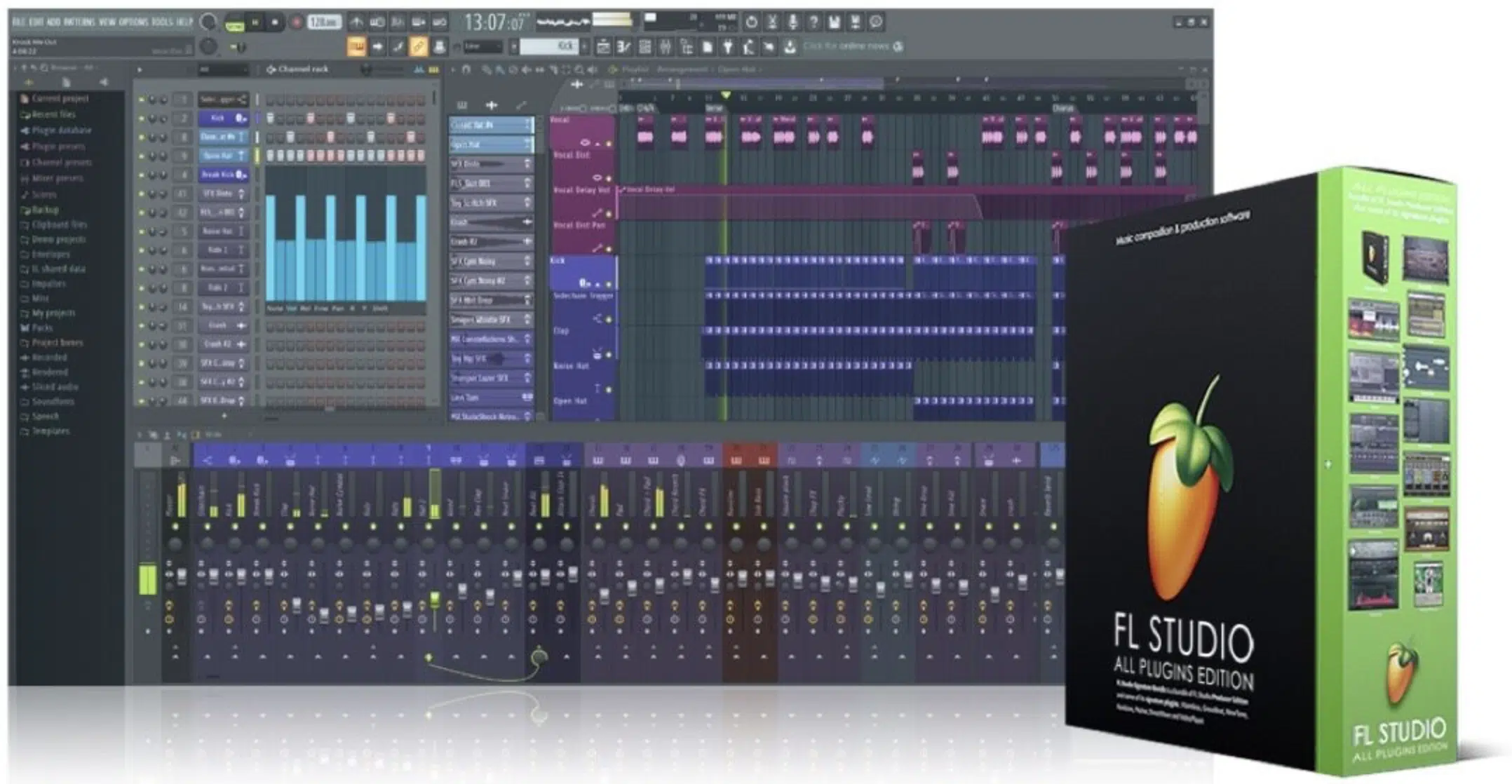Image resolution: width=1512 pixels, height=784 pixels.
Task: Open the Line snap dropdown
Action: point(482,47)
